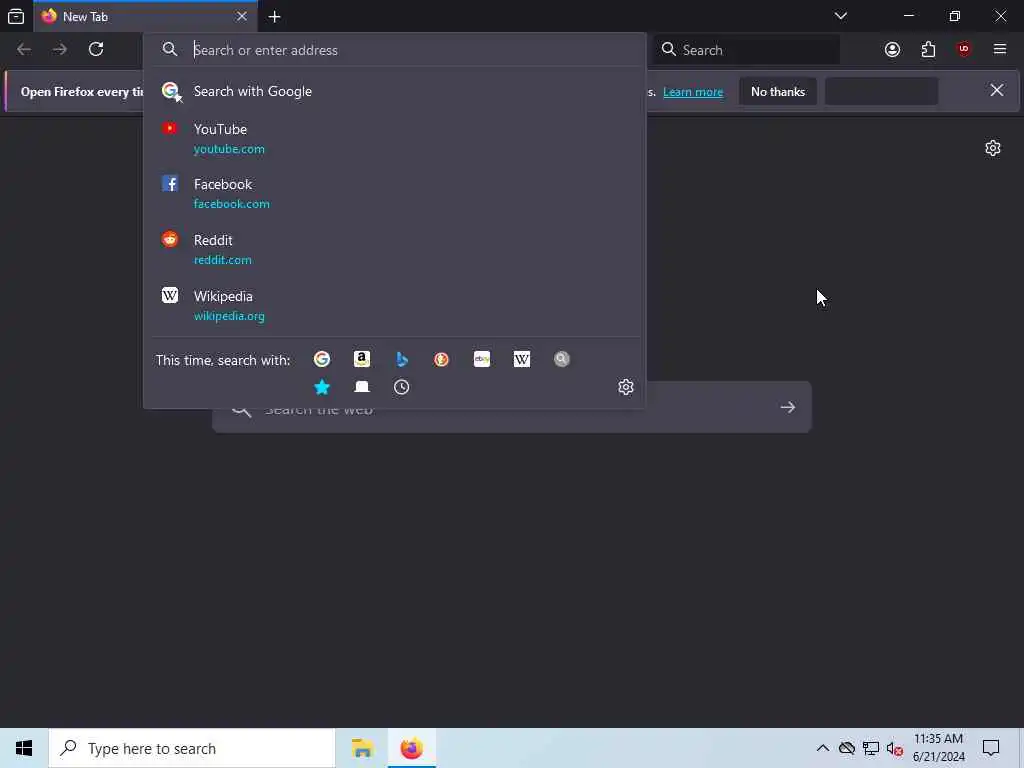Viewport: 1024px width, 768px height.
Task: Open the muted volume tray icon
Action: pos(895,749)
